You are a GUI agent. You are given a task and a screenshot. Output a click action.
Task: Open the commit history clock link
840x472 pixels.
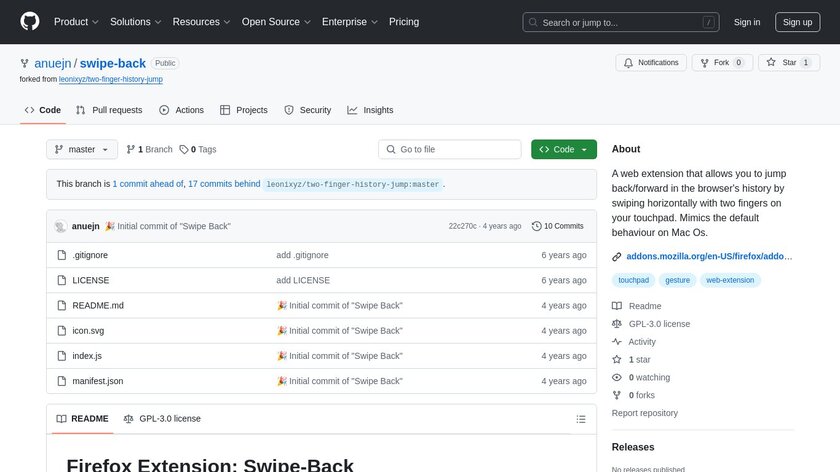click(558, 226)
